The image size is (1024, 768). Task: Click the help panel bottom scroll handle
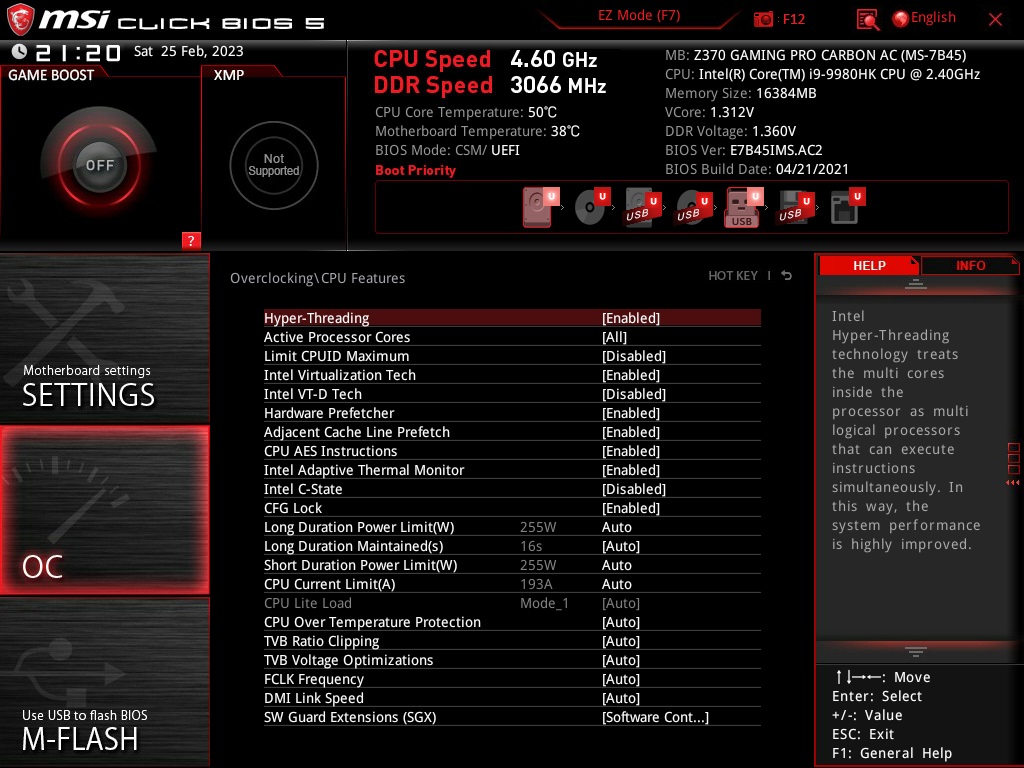point(916,652)
